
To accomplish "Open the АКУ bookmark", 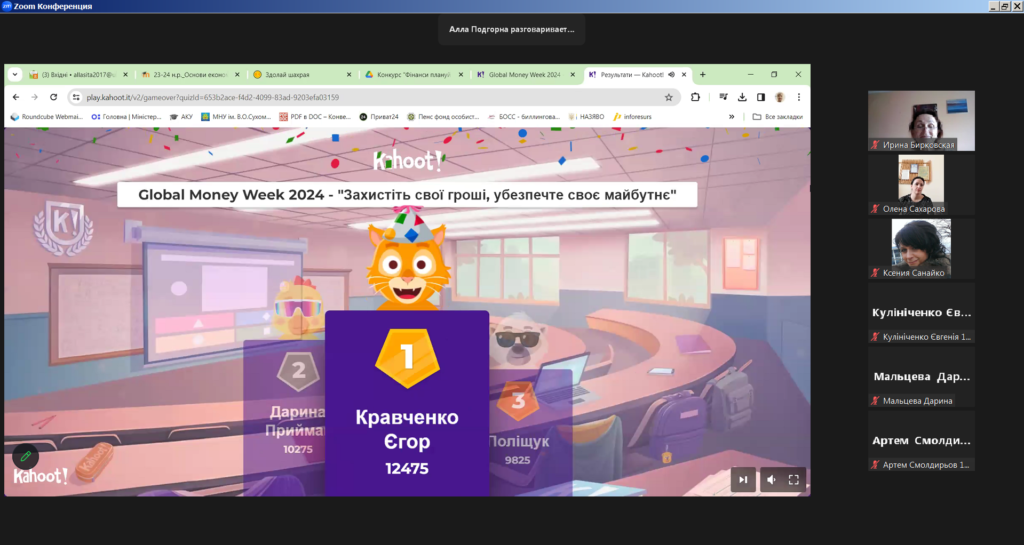I will click(x=181, y=117).
